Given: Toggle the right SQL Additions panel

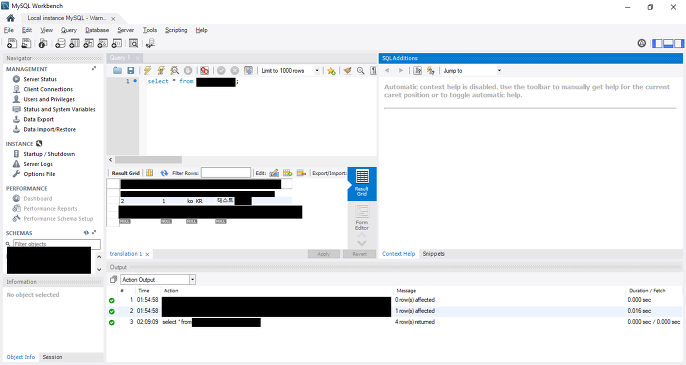Looking at the screenshot, I should pos(679,43).
